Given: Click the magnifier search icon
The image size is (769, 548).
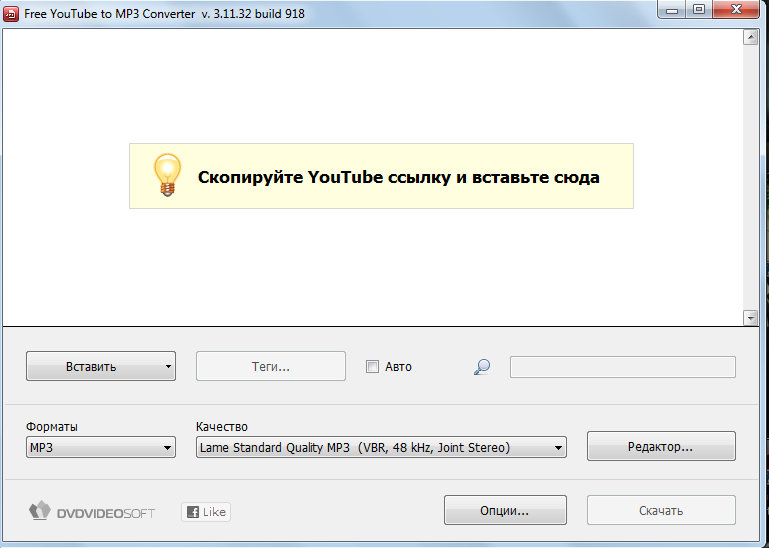Looking at the screenshot, I should click(482, 366).
